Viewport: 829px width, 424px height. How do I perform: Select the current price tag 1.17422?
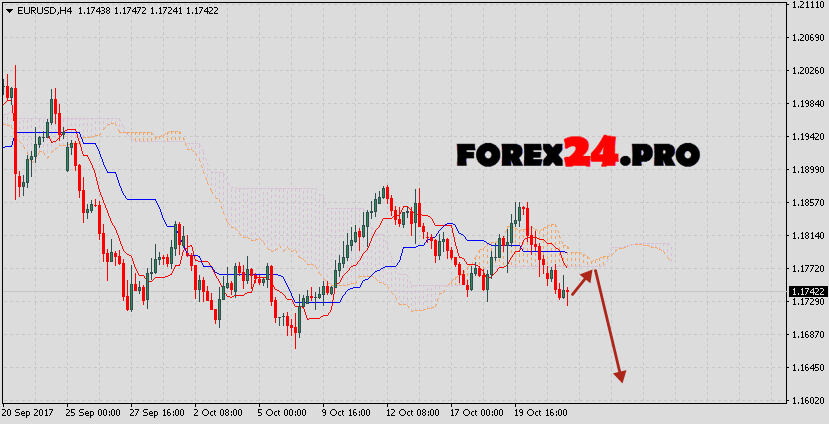click(807, 291)
